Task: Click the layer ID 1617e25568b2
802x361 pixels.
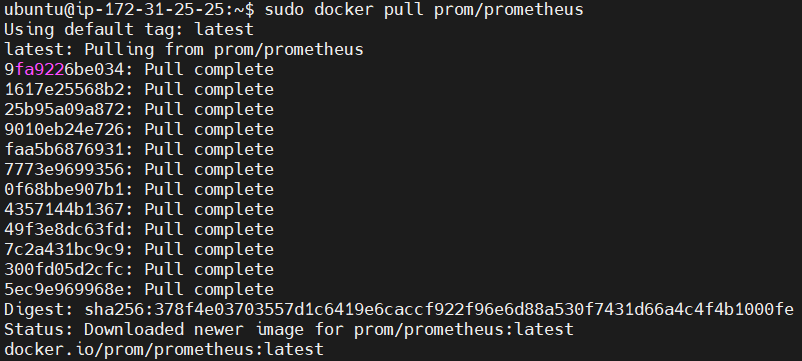Action: coord(64,89)
